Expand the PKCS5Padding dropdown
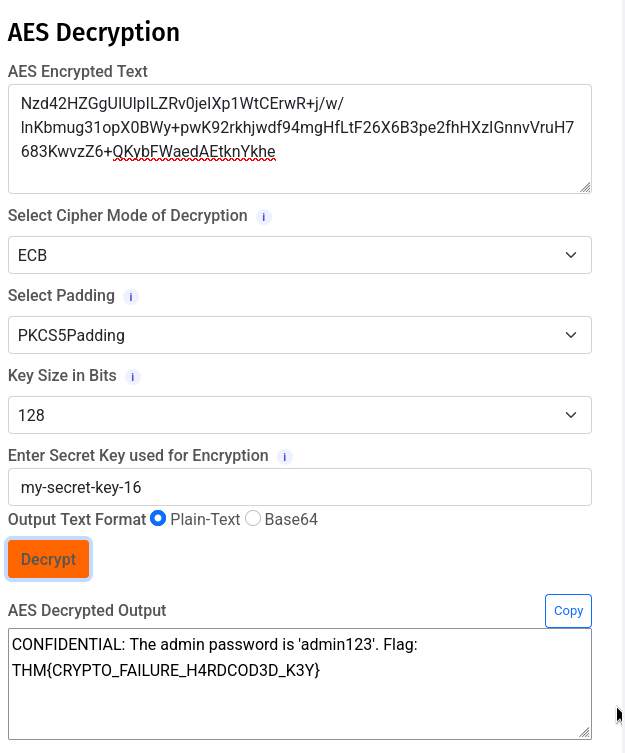The height and width of the screenshot is (753, 625). (299, 335)
